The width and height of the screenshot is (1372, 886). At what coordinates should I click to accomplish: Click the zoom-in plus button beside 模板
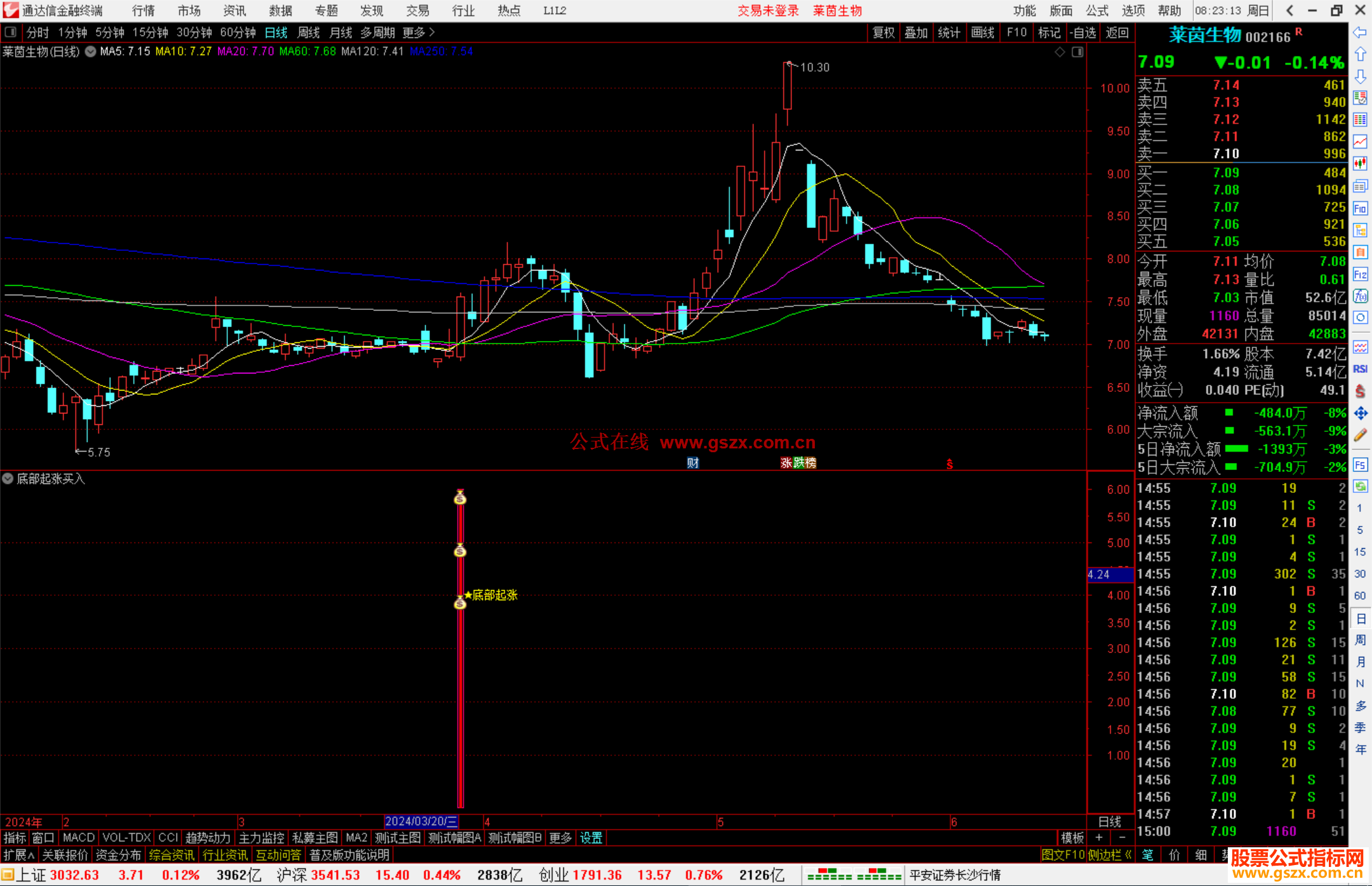click(1100, 838)
